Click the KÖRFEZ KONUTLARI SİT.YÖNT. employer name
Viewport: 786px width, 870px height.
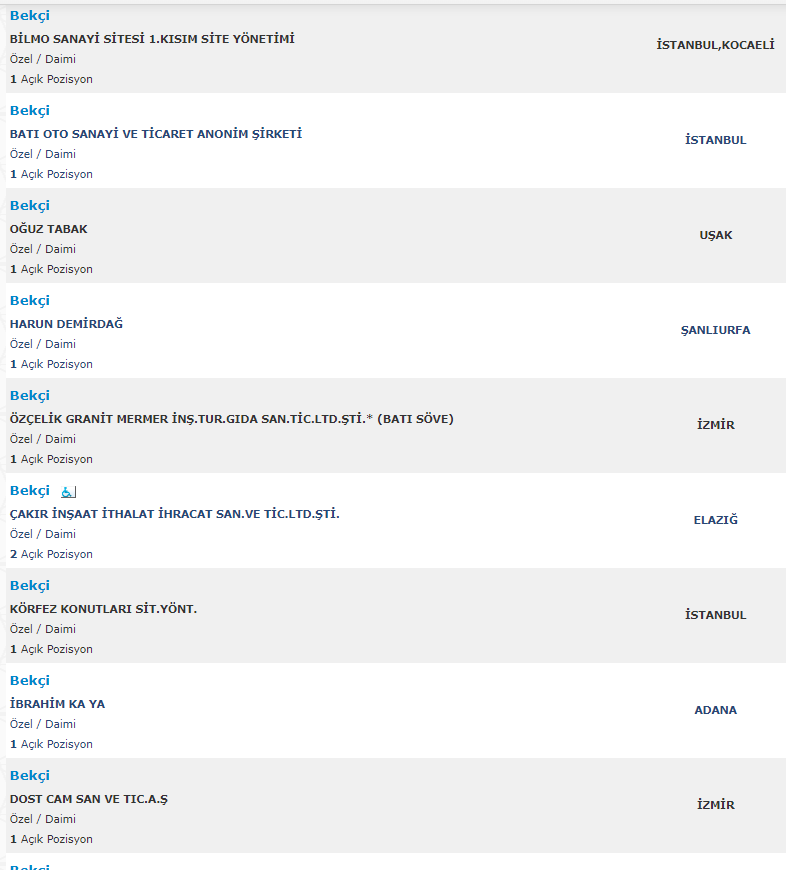click(x=103, y=609)
